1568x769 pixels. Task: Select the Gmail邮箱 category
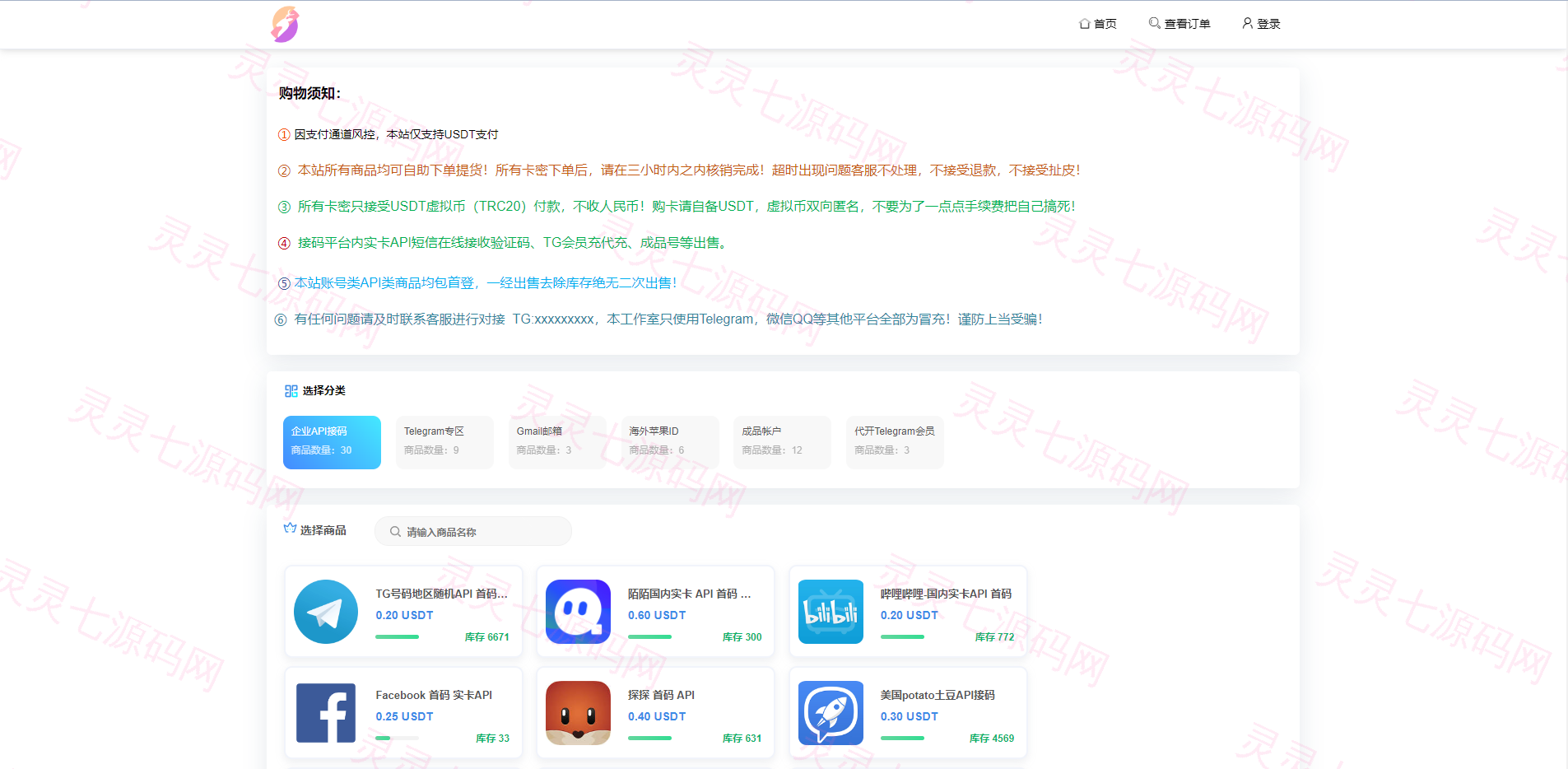(557, 442)
